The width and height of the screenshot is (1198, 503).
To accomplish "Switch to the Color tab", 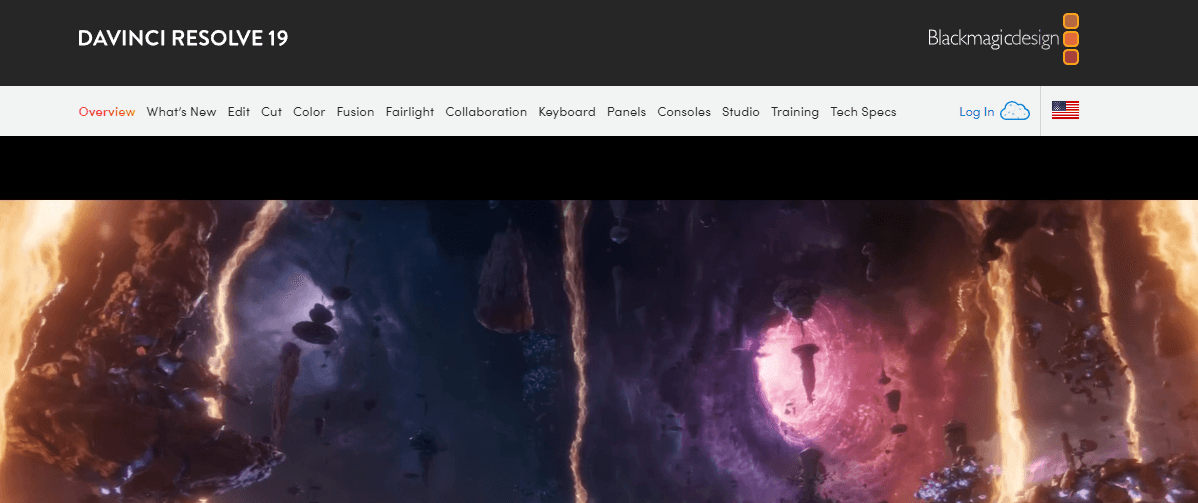I will (x=309, y=112).
